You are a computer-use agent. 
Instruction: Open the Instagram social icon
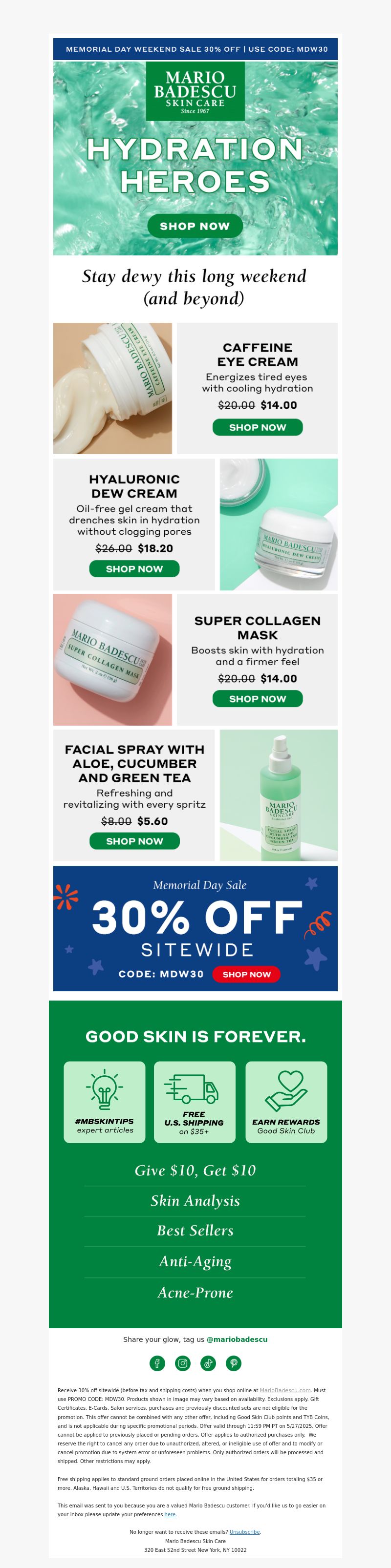[x=183, y=1363]
